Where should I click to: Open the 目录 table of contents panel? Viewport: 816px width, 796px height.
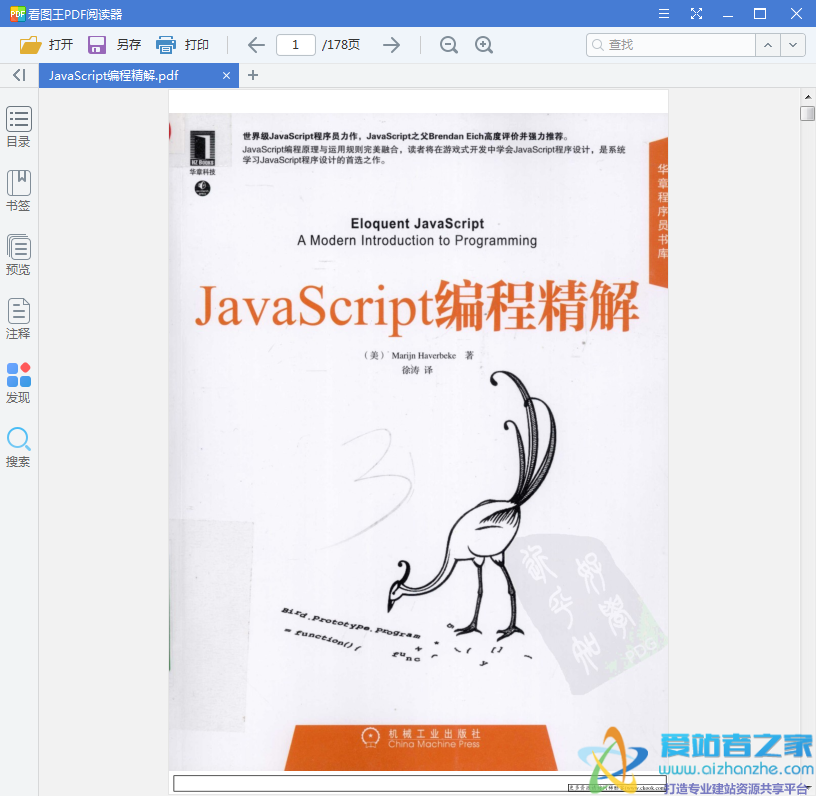(x=18, y=126)
